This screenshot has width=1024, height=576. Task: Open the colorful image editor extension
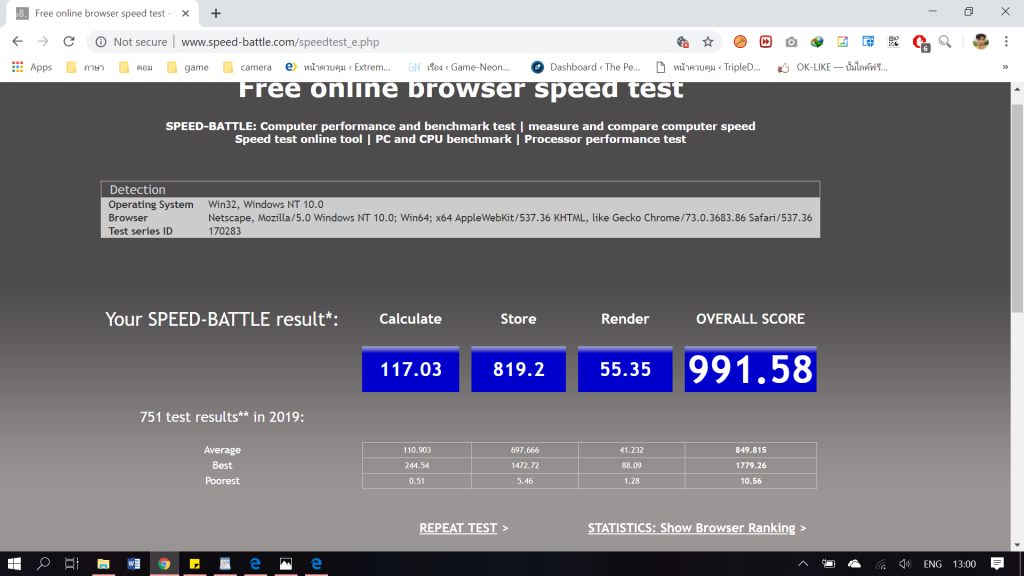pyautogui.click(x=842, y=42)
